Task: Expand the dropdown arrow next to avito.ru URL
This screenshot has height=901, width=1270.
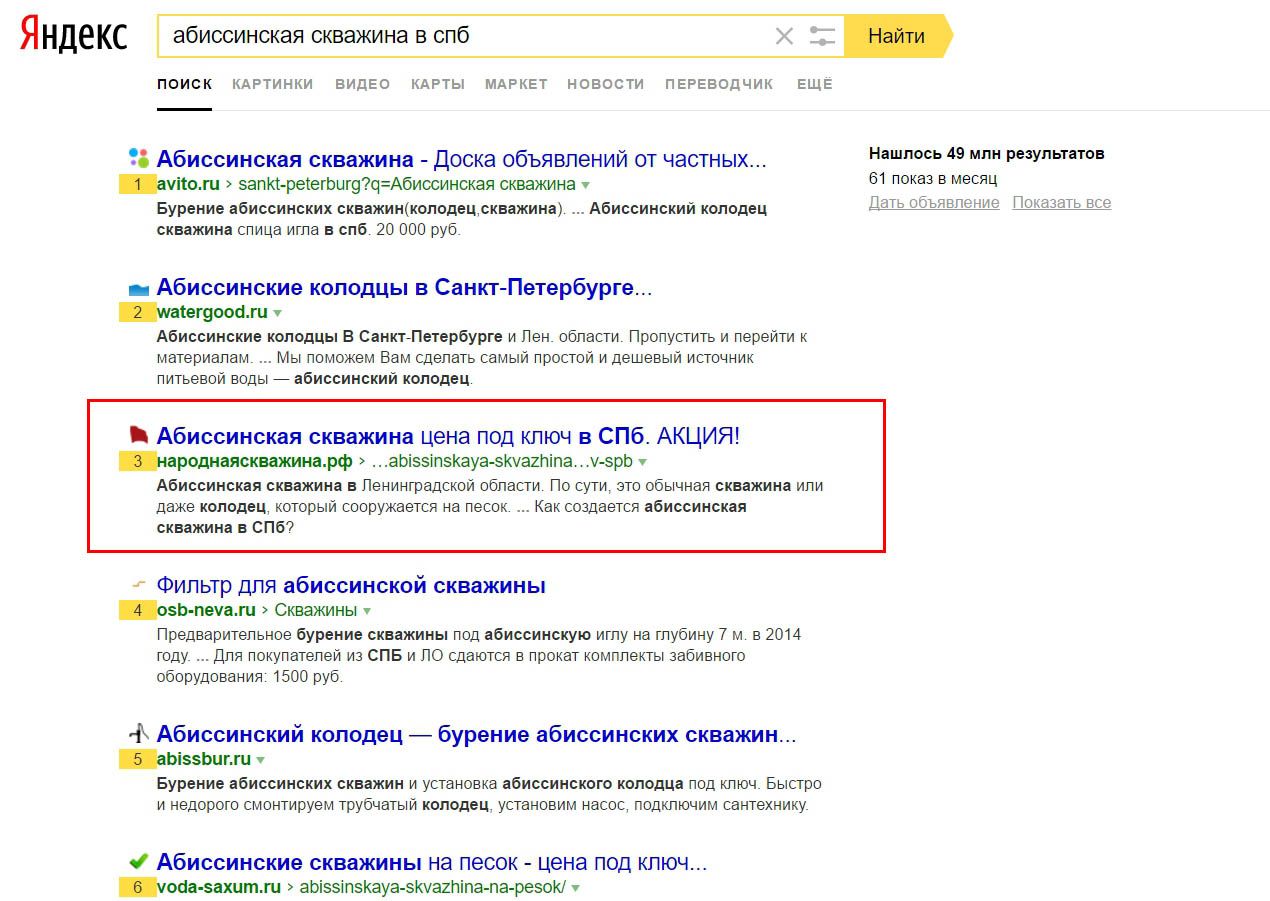Action: pyautogui.click(x=586, y=185)
